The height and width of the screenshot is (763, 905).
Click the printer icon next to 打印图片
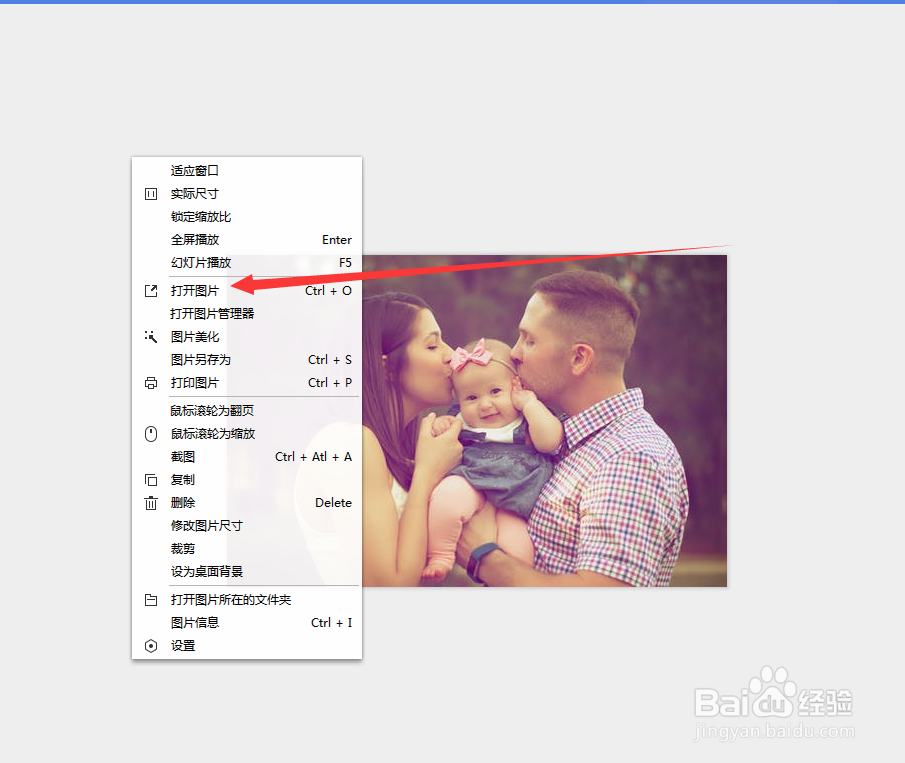(151, 382)
